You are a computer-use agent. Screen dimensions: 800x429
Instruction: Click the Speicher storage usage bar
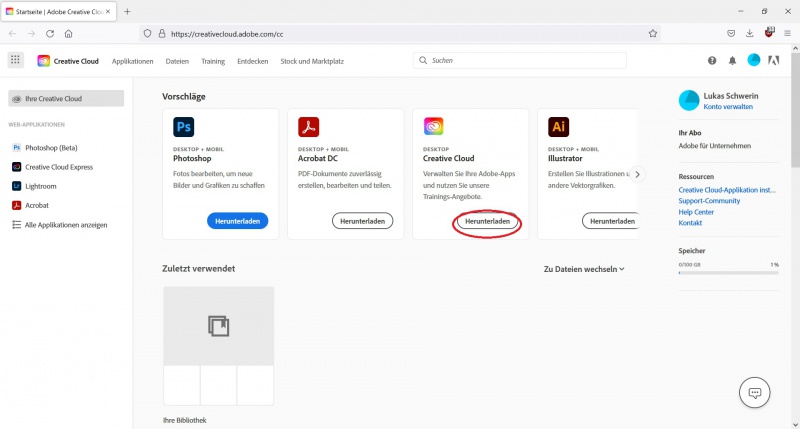(729, 273)
